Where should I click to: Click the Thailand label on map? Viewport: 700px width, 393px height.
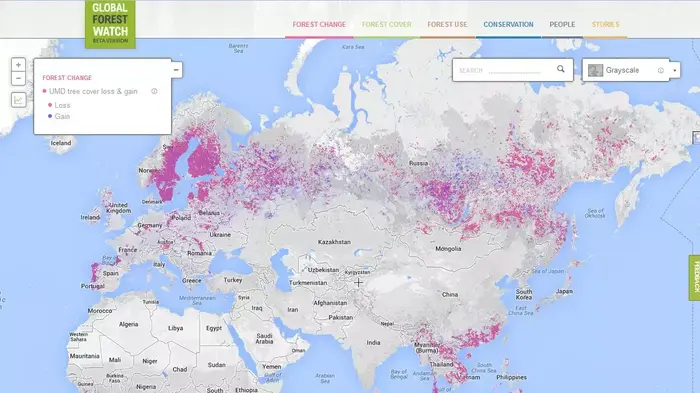tap(442, 364)
